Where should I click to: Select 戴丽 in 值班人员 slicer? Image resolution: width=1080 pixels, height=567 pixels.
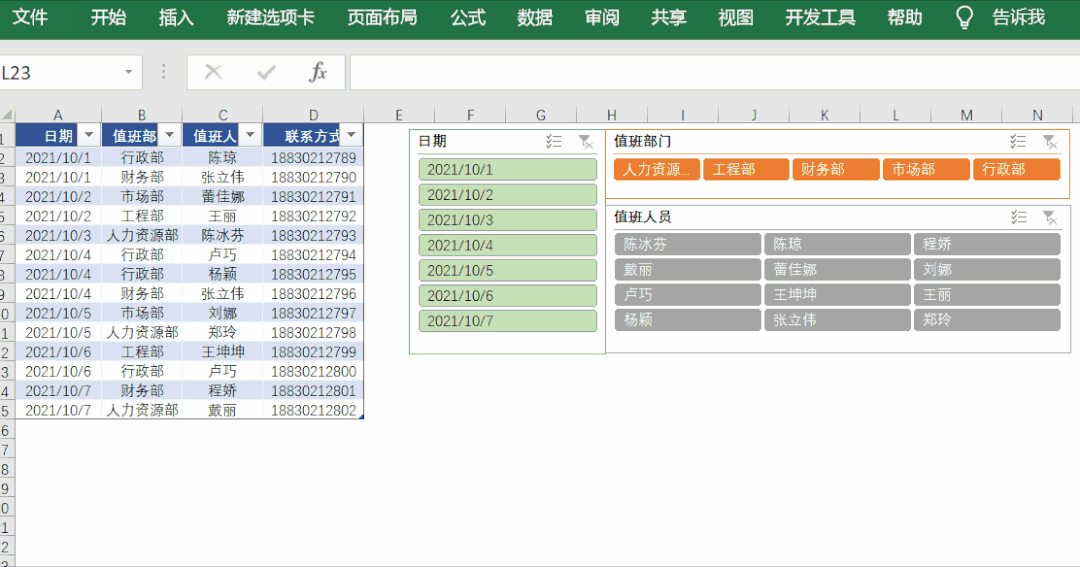click(x=688, y=269)
